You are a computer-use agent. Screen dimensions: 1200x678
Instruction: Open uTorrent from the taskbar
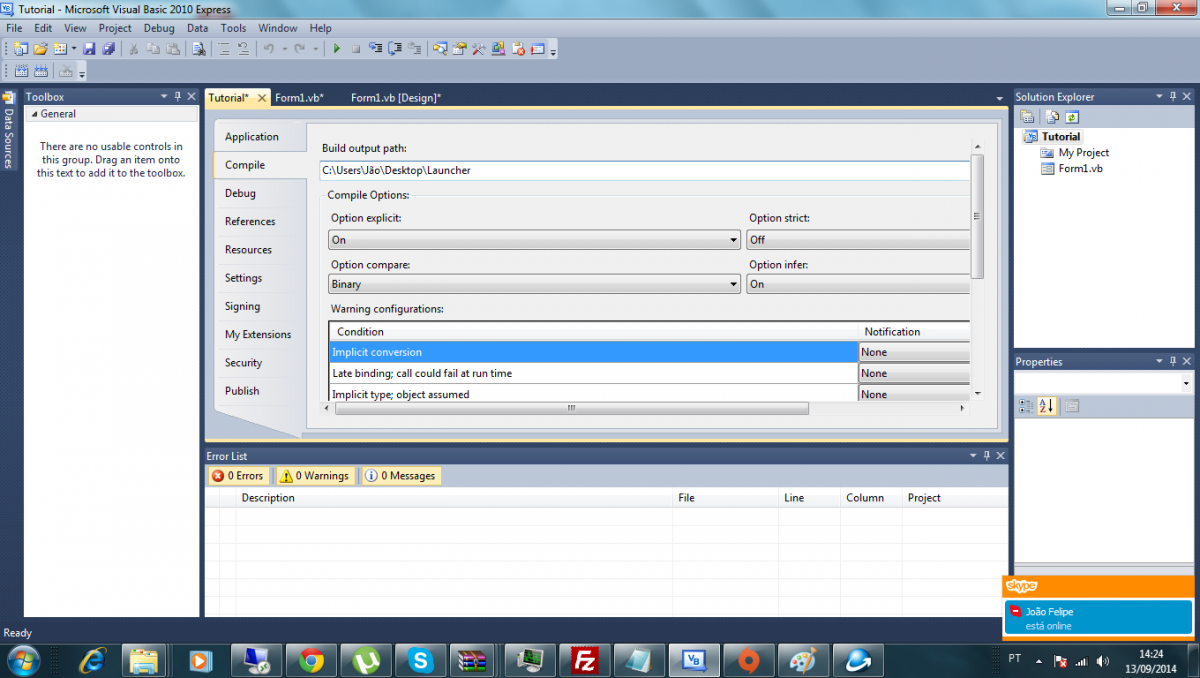pyautogui.click(x=365, y=660)
